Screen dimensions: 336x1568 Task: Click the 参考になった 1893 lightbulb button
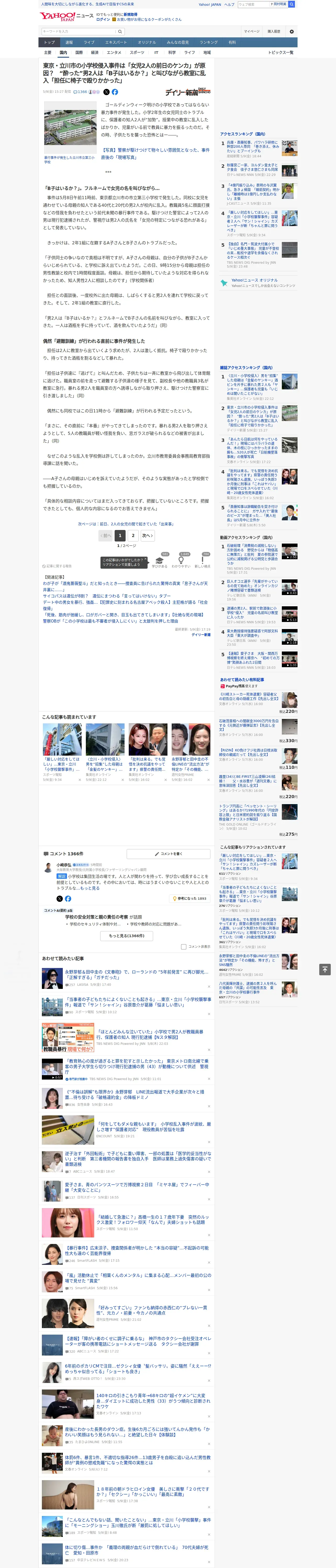point(190,898)
